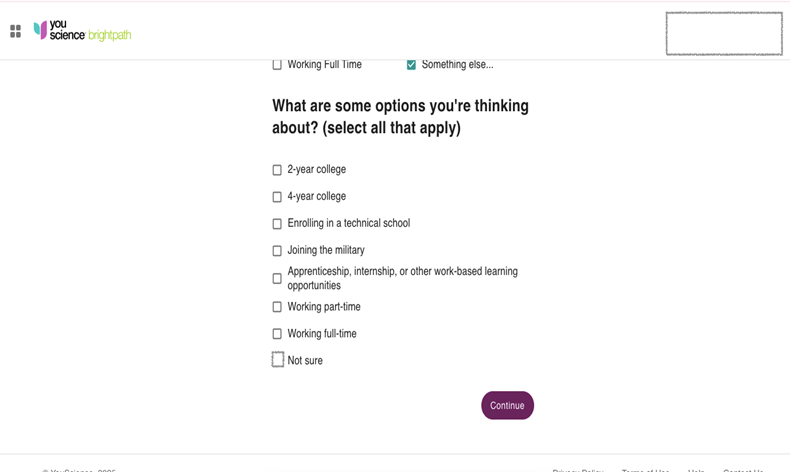Image resolution: width=790 pixels, height=472 pixels.
Task: Check the Working part-time checkbox
Action: [277, 307]
